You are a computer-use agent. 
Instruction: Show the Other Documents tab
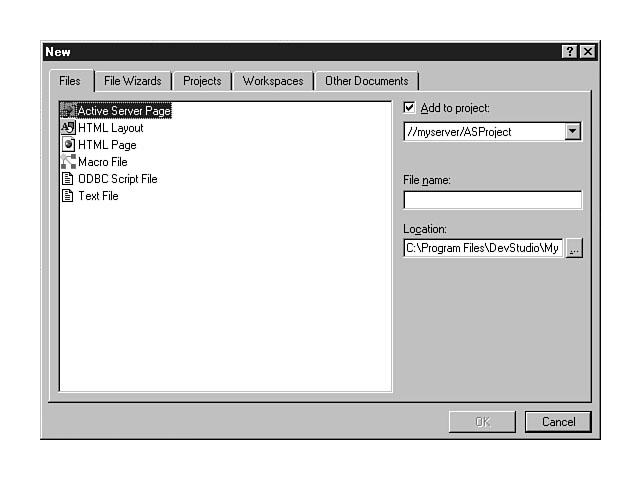pyautogui.click(x=366, y=81)
